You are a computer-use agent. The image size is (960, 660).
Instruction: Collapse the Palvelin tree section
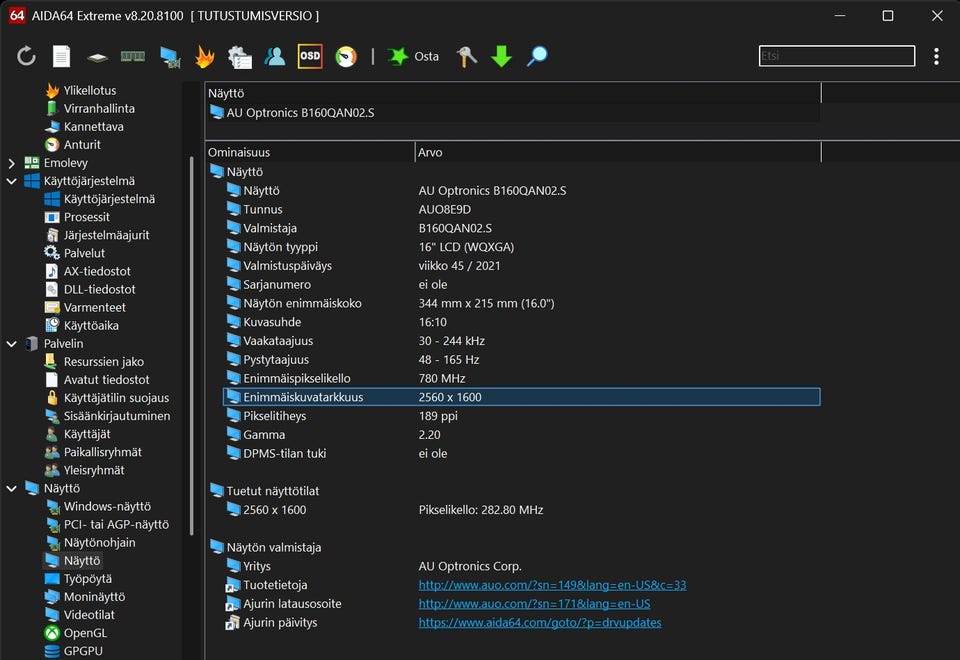(12, 344)
